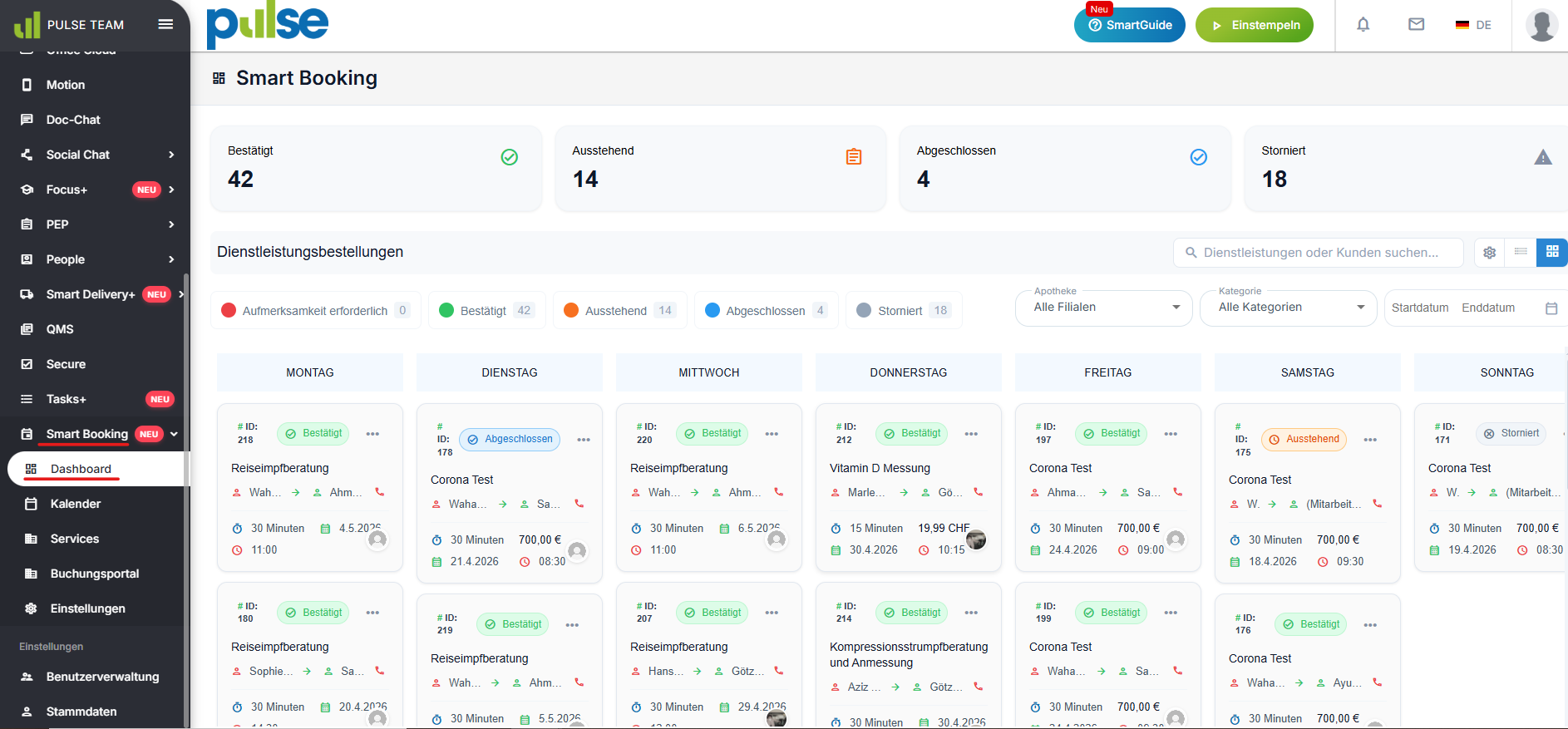Open the Apotheke Alle Filialen dropdown

pos(1104,308)
